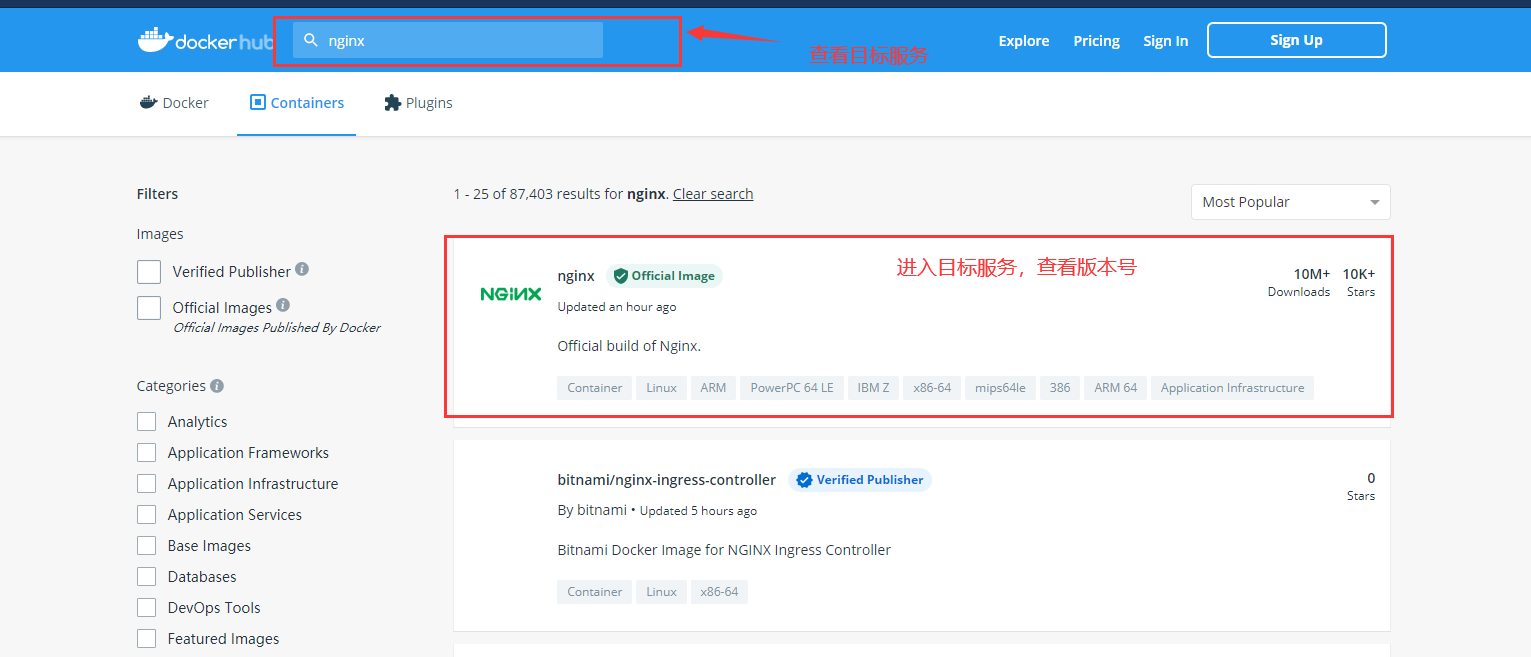The width and height of the screenshot is (1531, 657).
Task: Click the Verified Publisher check badge
Action: click(x=860, y=480)
